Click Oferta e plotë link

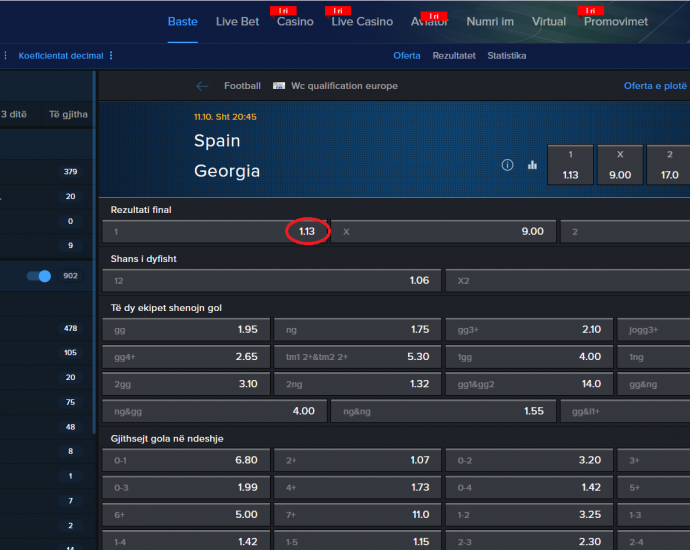click(655, 86)
